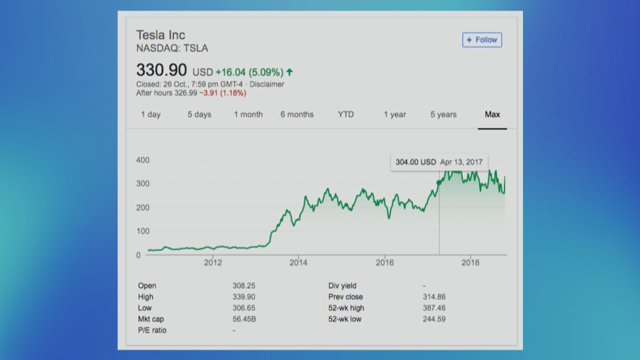The height and width of the screenshot is (360, 640).
Task: Click the Follow button
Action: 482,40
